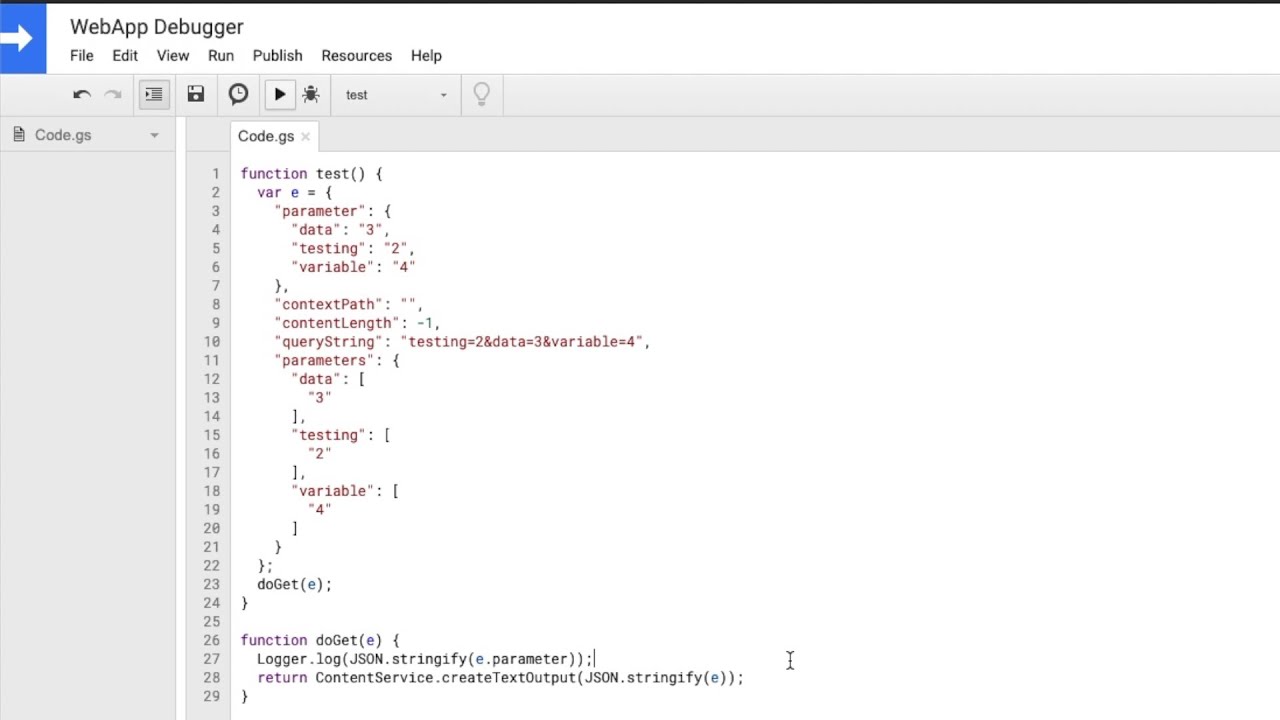Image resolution: width=1280 pixels, height=720 pixels.
Task: Click the lightbulb hint icon
Action: click(481, 94)
